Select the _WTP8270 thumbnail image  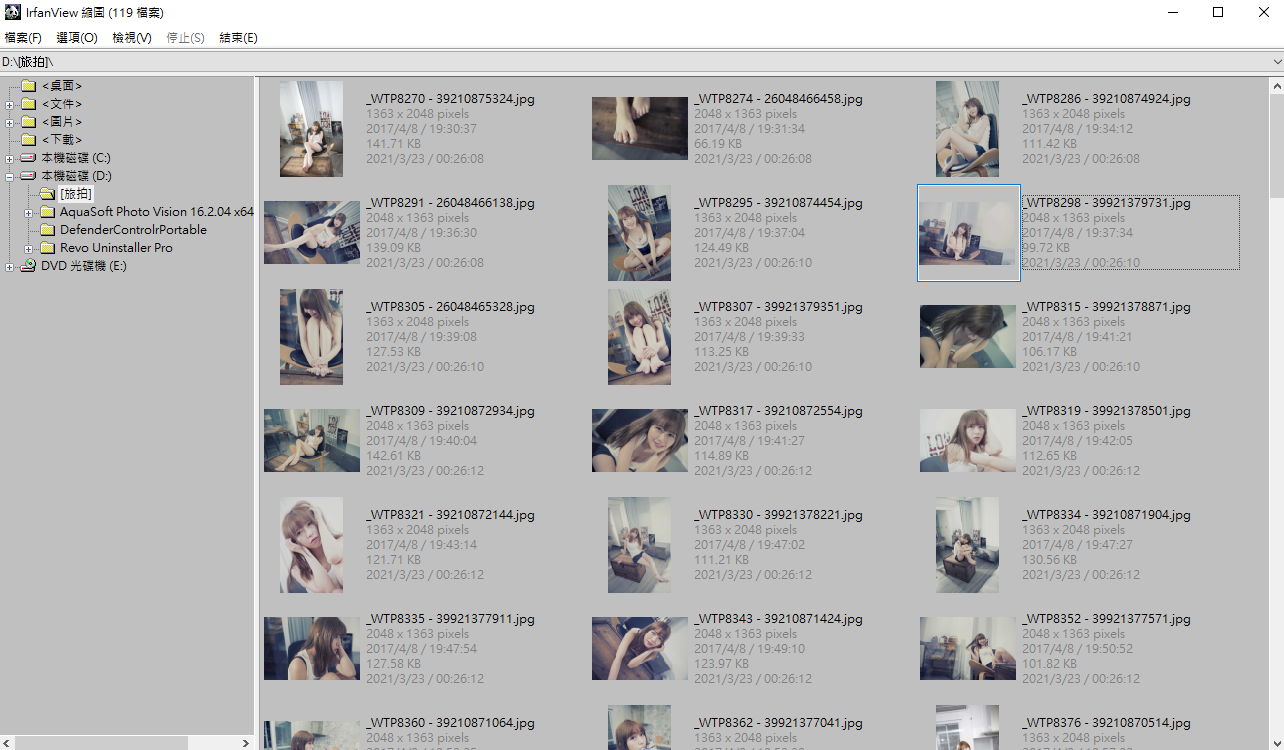[311, 129]
